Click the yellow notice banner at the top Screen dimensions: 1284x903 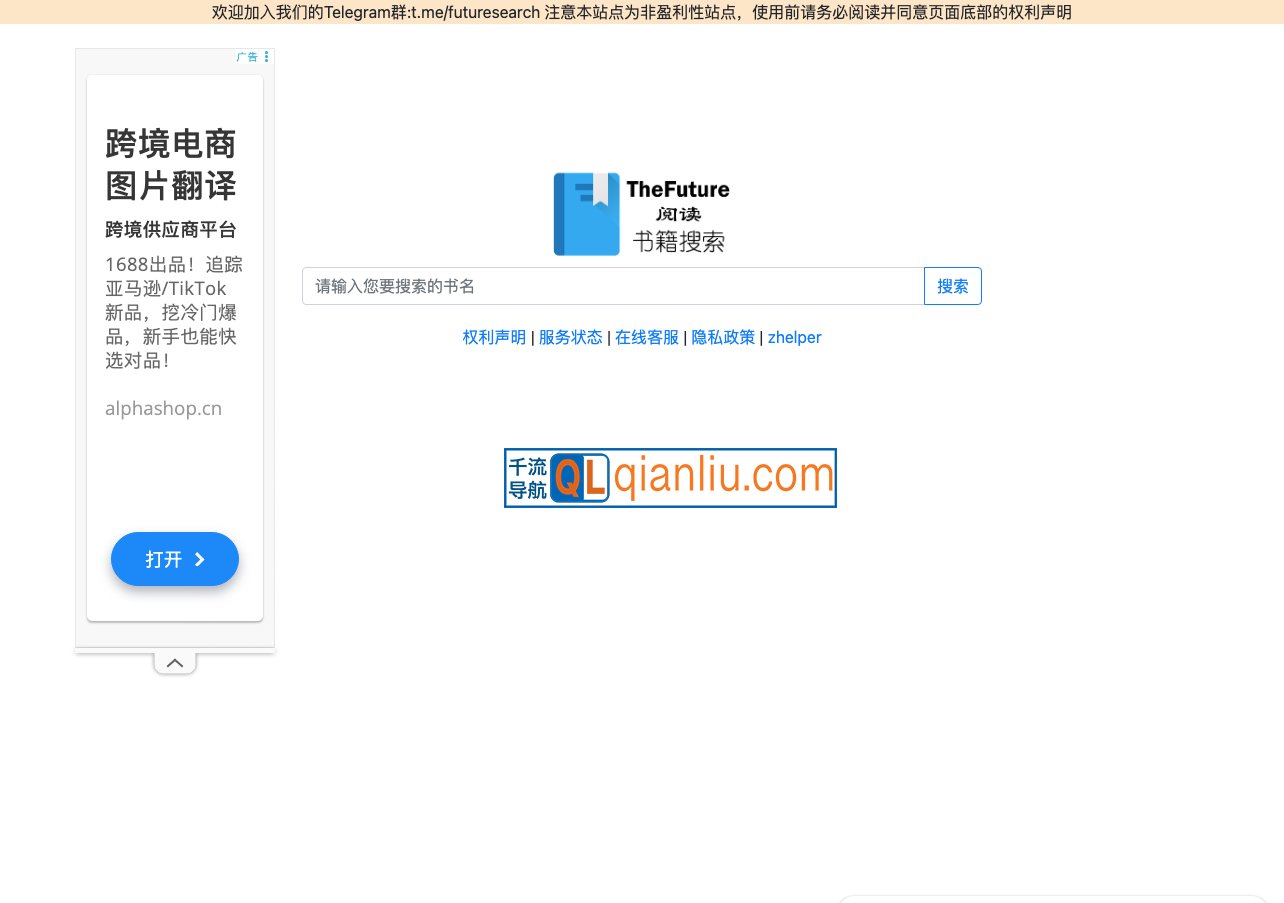[x=642, y=12]
